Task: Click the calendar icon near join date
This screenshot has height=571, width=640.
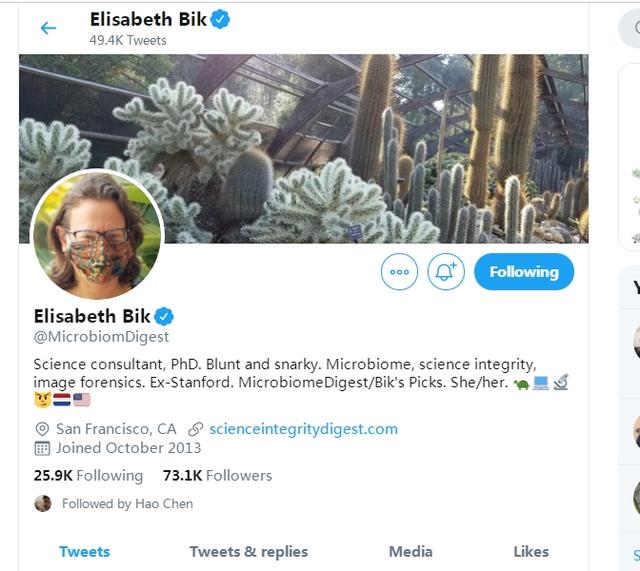Action: (x=42, y=448)
